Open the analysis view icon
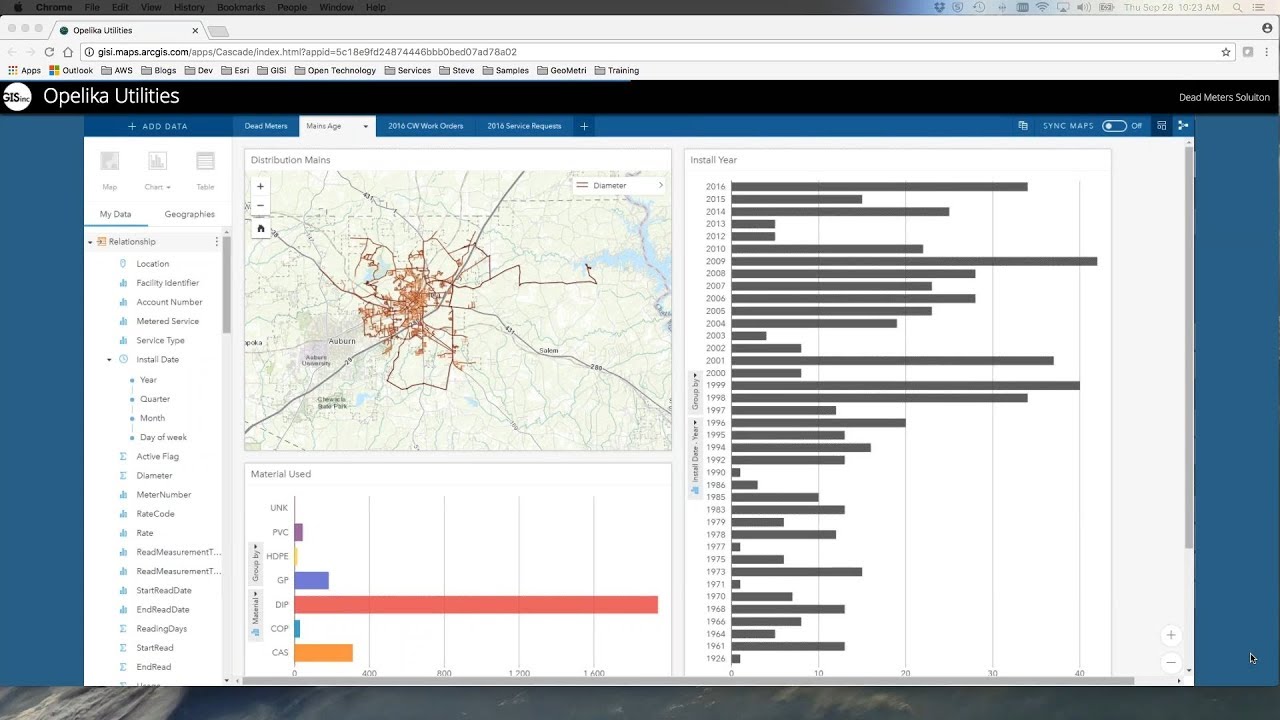 tap(1183, 126)
